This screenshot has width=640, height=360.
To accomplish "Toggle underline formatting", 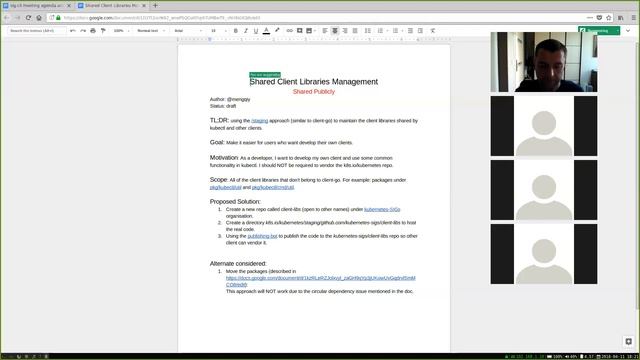I will click(256, 31).
